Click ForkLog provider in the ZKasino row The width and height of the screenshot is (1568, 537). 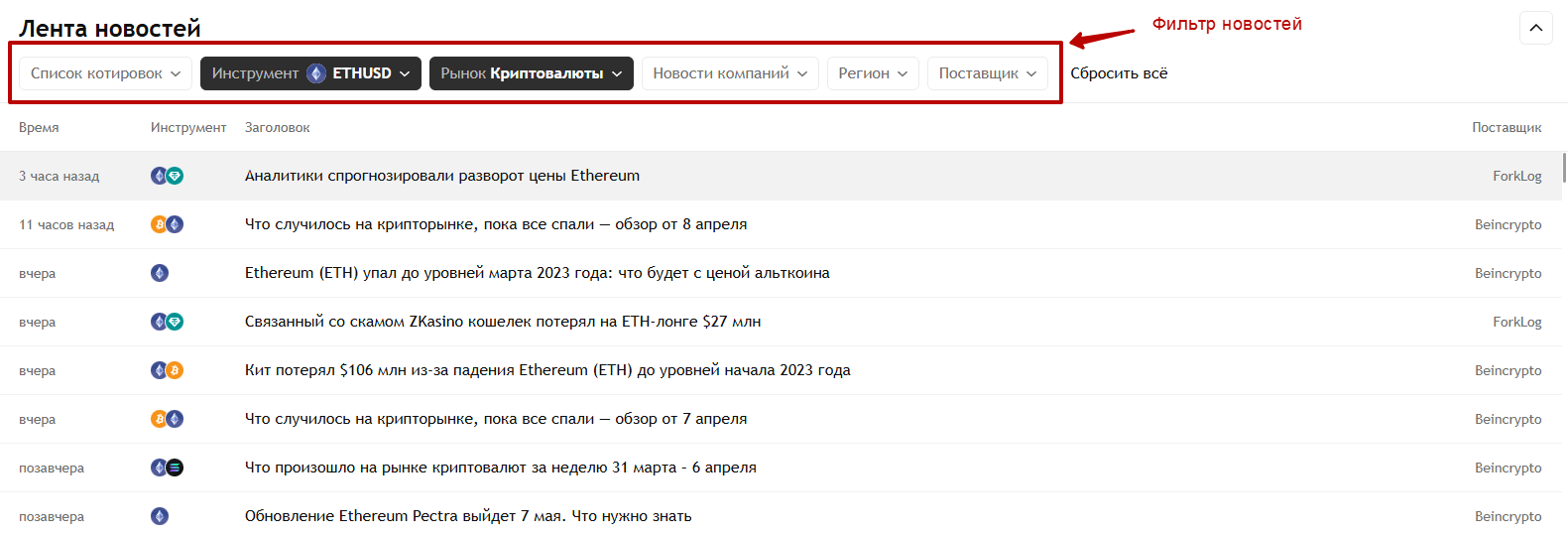[1517, 322]
